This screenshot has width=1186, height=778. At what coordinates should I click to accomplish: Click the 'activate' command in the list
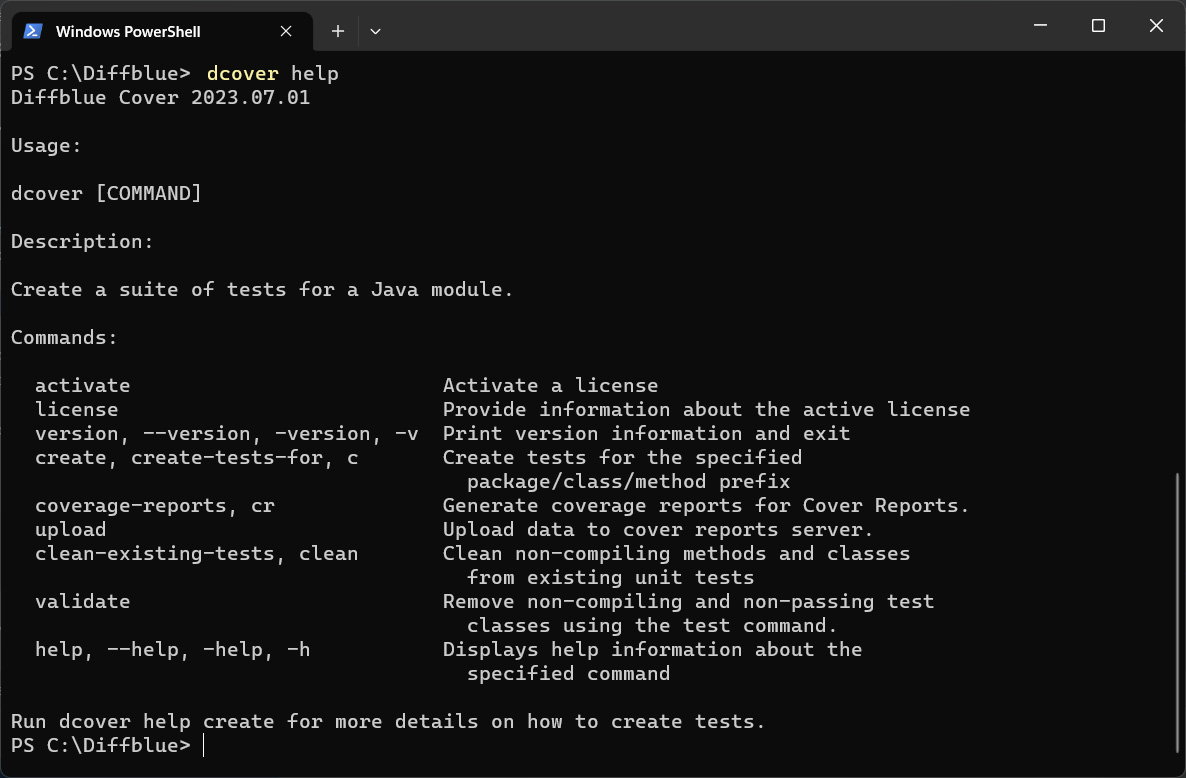[x=83, y=385]
